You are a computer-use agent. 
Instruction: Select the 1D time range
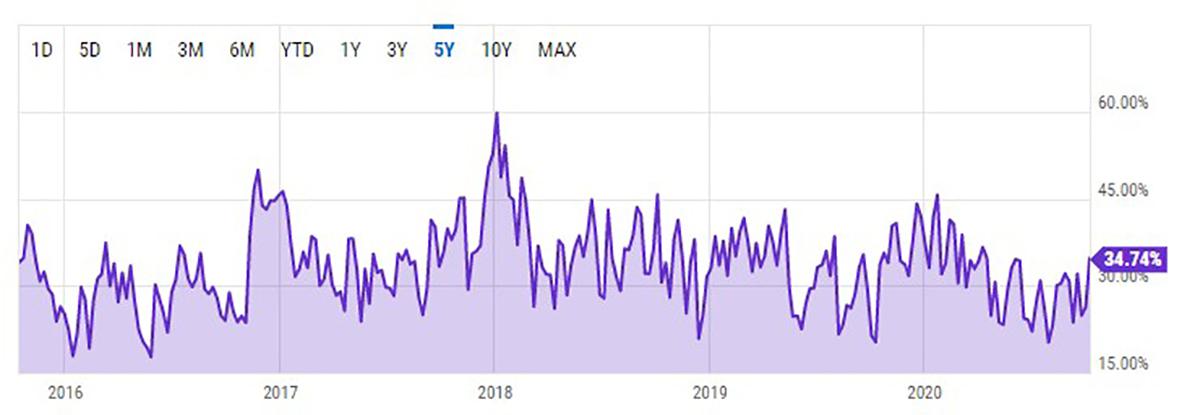pos(42,50)
